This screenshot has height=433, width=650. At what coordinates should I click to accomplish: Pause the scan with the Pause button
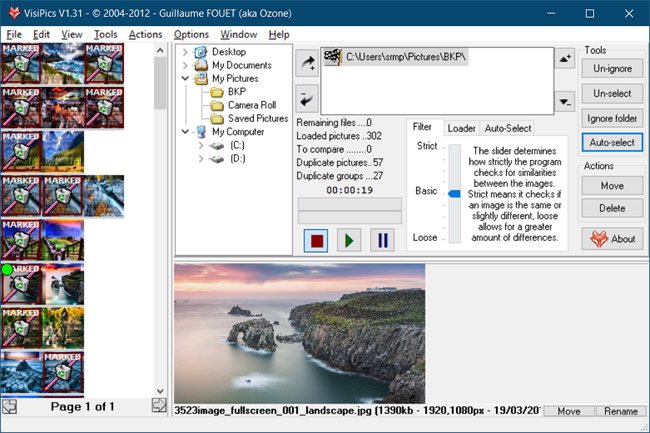pyautogui.click(x=382, y=240)
